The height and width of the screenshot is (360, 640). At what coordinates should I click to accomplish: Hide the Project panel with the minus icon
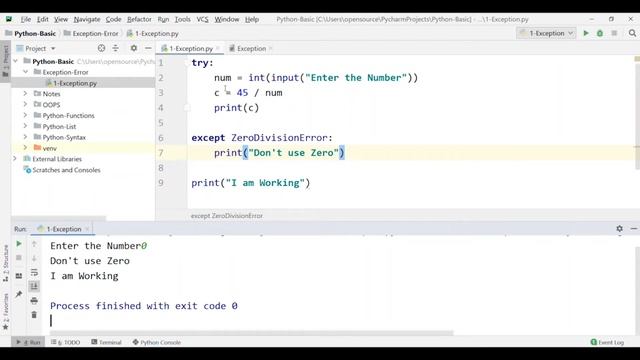pos(148,48)
